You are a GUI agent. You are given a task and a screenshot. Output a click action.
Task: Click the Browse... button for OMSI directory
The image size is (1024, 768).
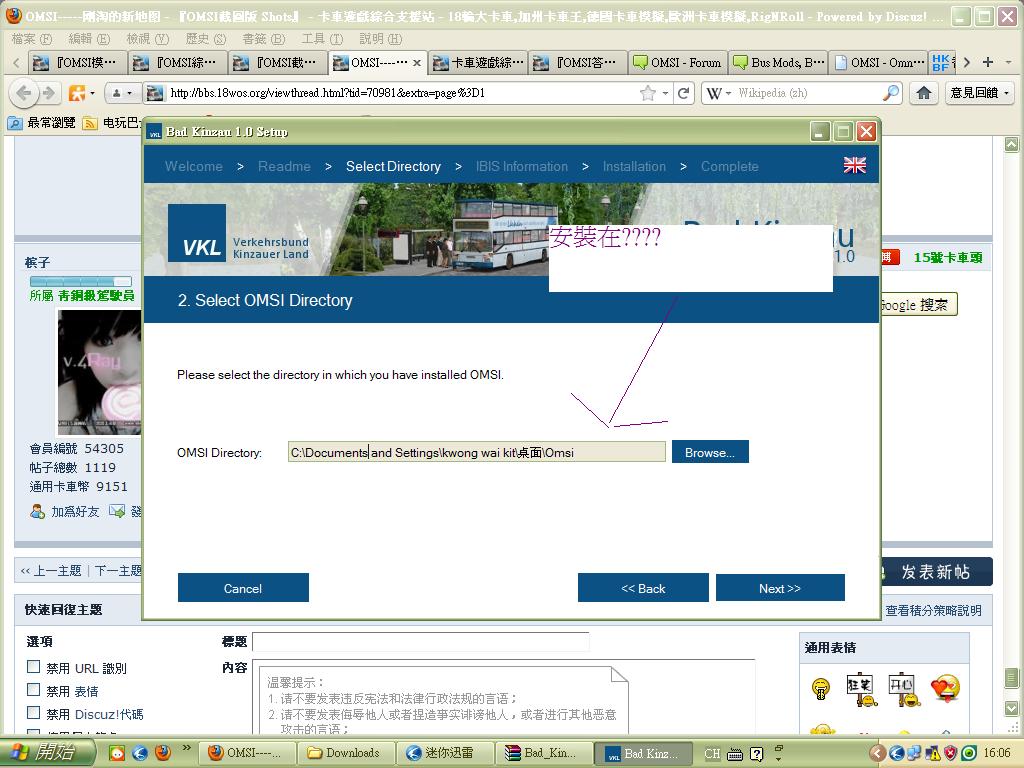[710, 452]
